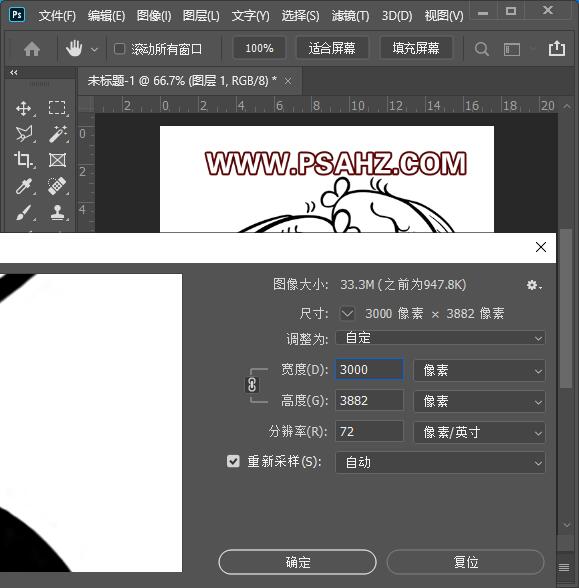This screenshot has width=579, height=588.
Task: Toggle the constrain proportions link icon
Action: point(252,385)
